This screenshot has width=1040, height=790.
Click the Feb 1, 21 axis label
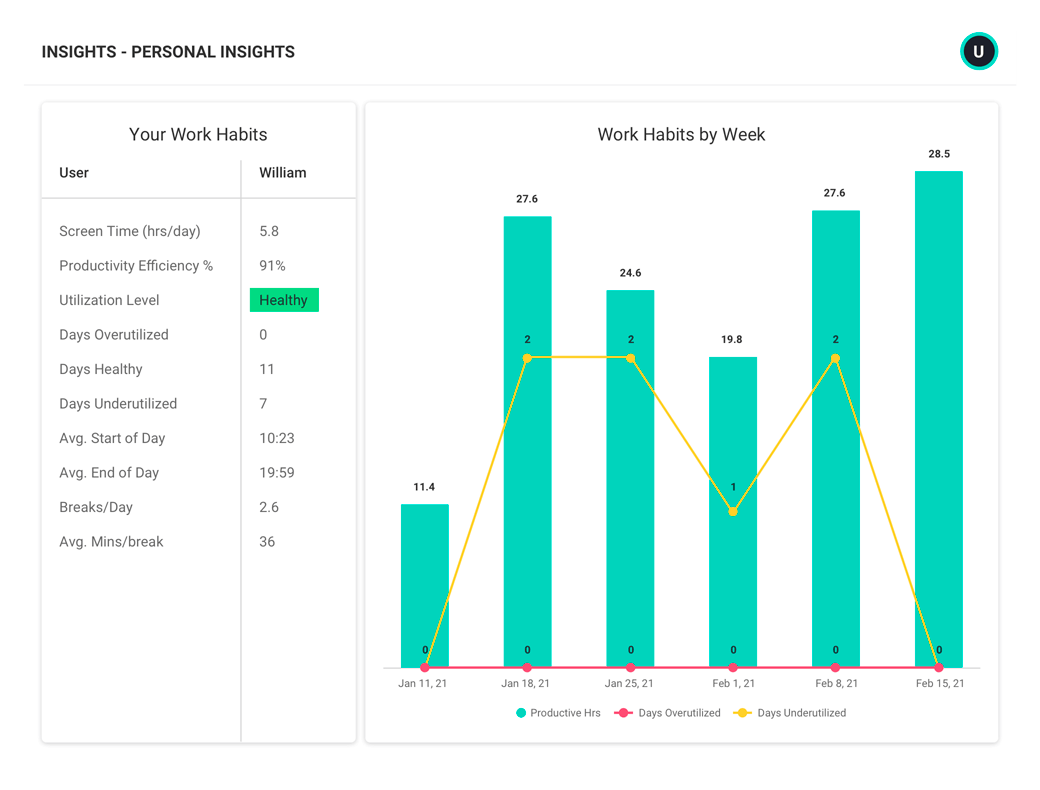(x=734, y=683)
